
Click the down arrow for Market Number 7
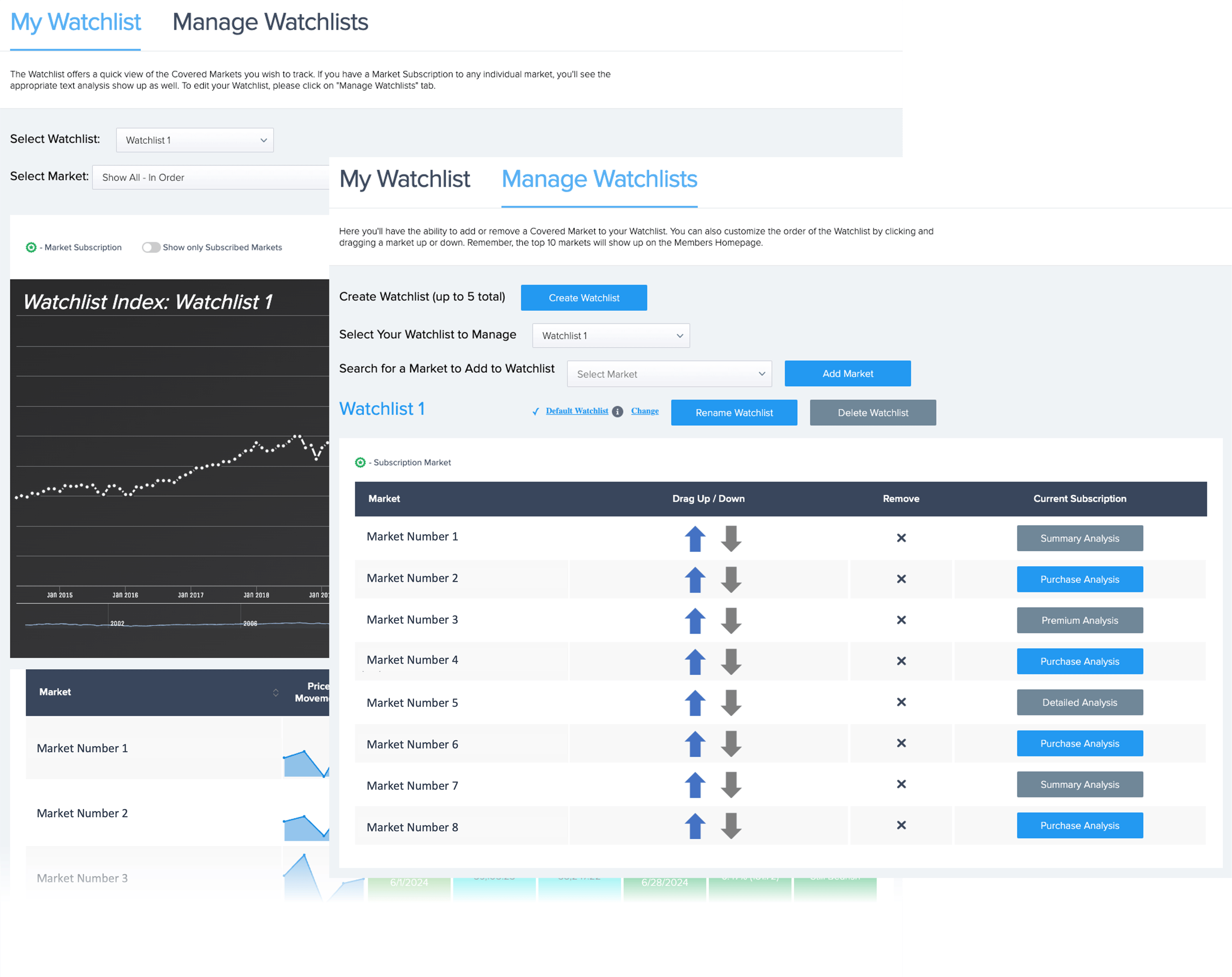click(x=731, y=785)
